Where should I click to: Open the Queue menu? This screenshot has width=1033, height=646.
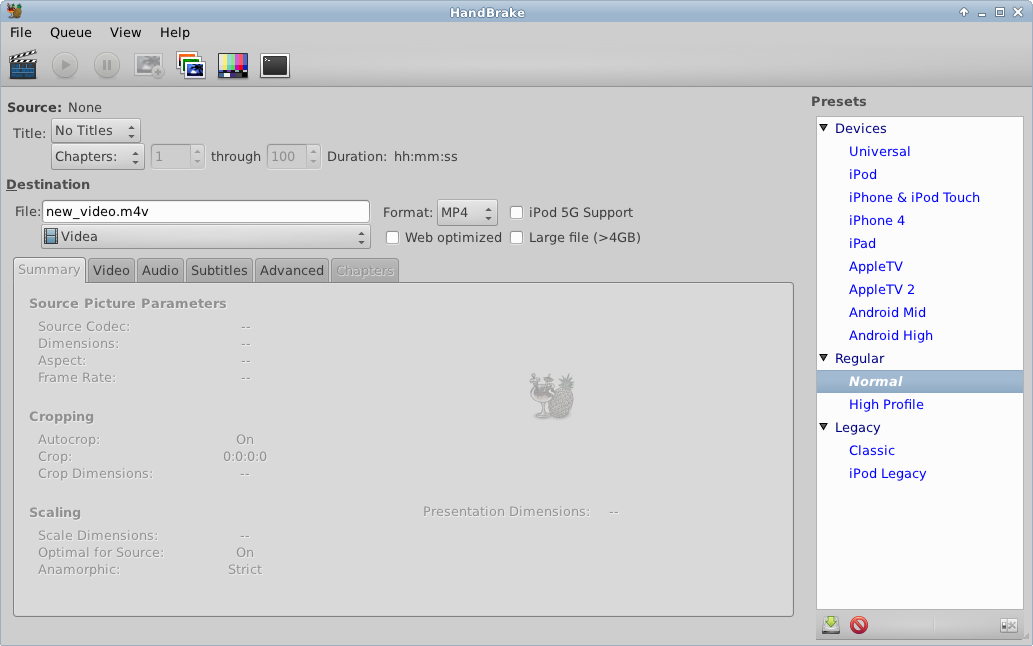click(70, 32)
